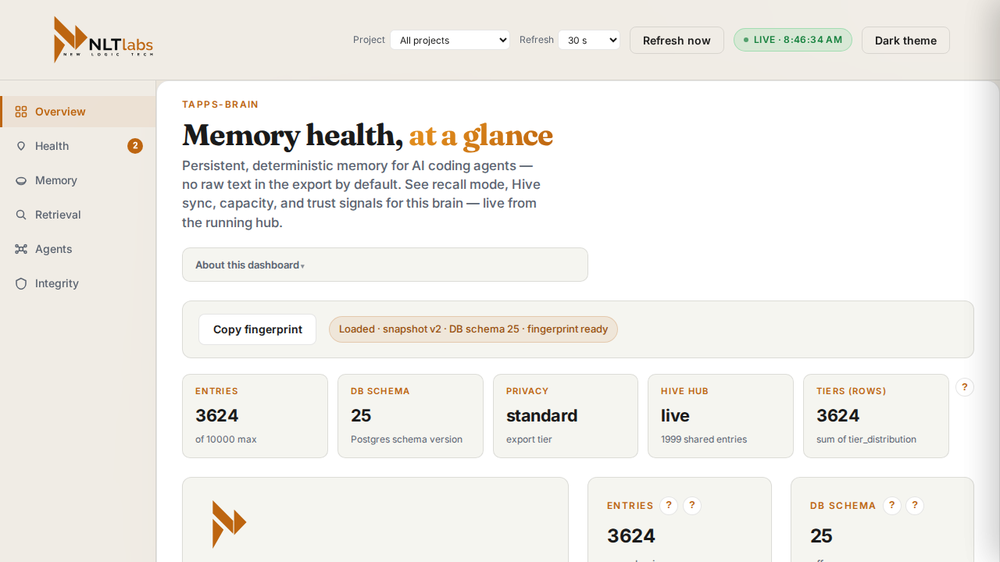The height and width of the screenshot is (562, 1000).
Task: Click the Refresh now button
Action: (x=677, y=40)
